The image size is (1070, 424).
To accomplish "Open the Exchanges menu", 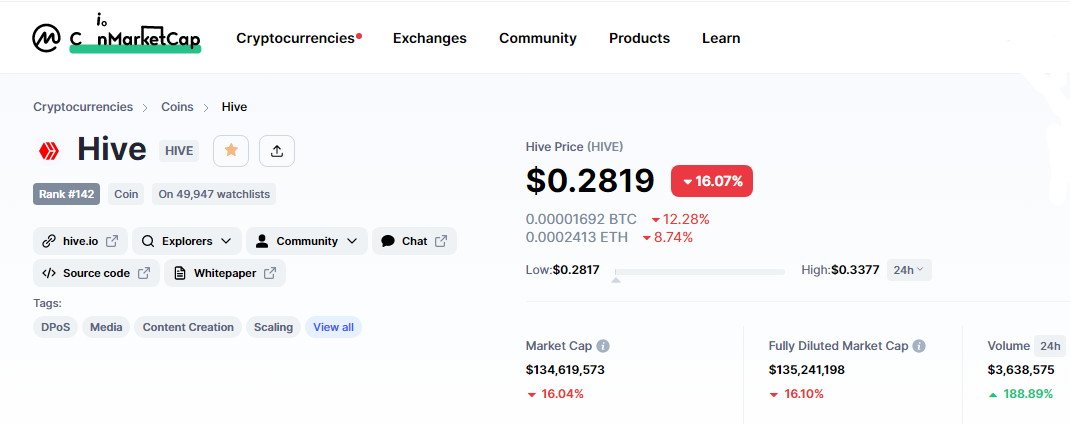I will pos(430,38).
